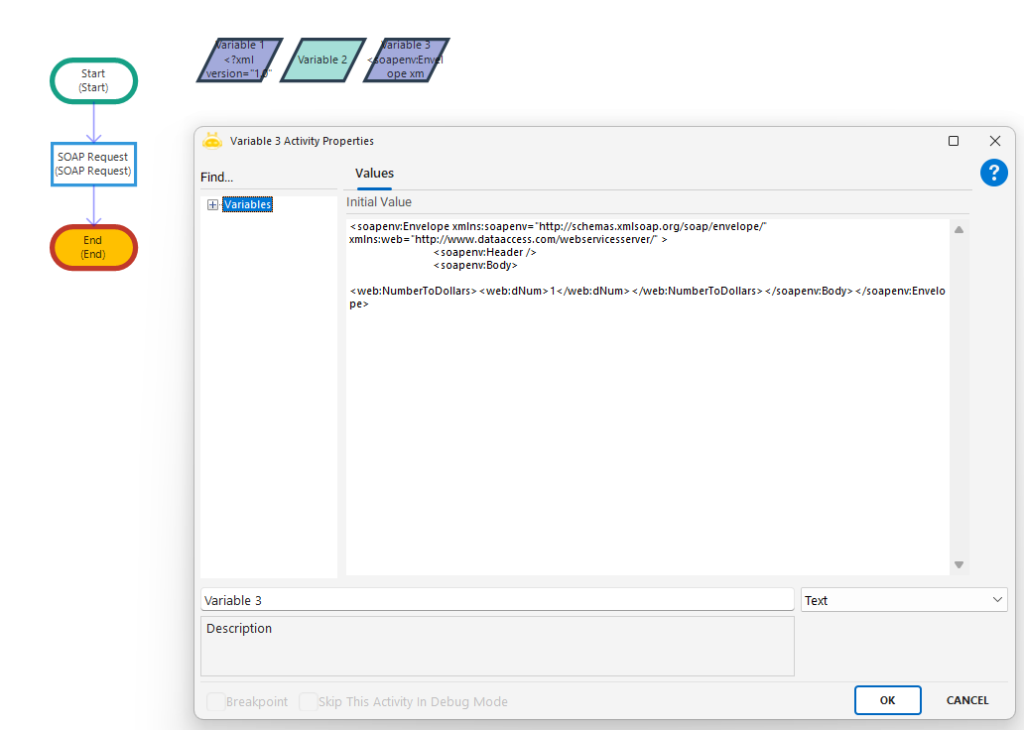The height and width of the screenshot is (730, 1024).
Task: Click the Variable 3 name input field
Action: point(496,600)
